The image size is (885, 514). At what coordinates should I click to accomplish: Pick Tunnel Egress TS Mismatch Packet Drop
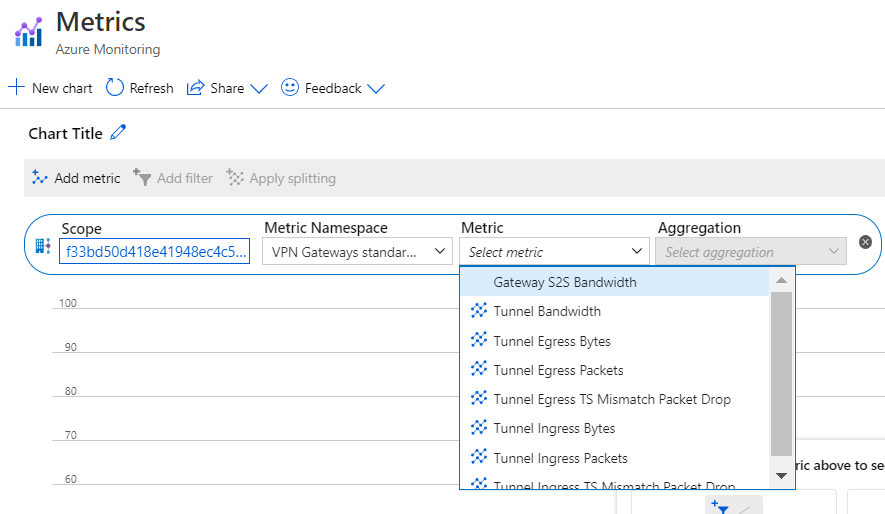(612, 399)
